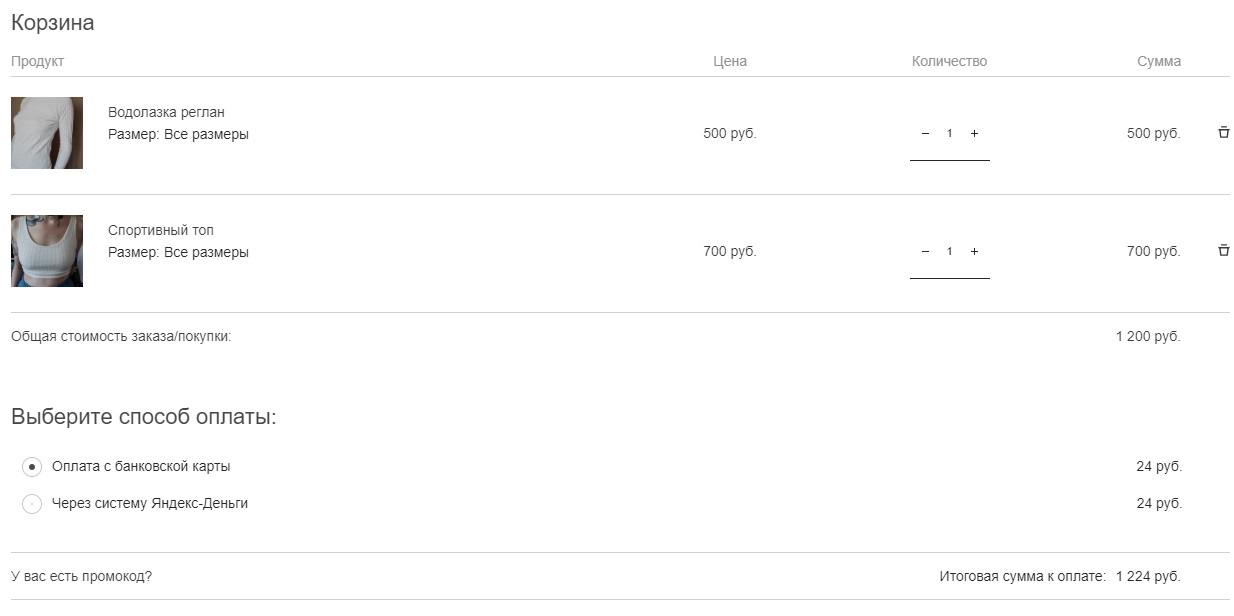Screen dimensions: 1234x616
Task: Click the Водолазка реглан product name
Action: (166, 112)
